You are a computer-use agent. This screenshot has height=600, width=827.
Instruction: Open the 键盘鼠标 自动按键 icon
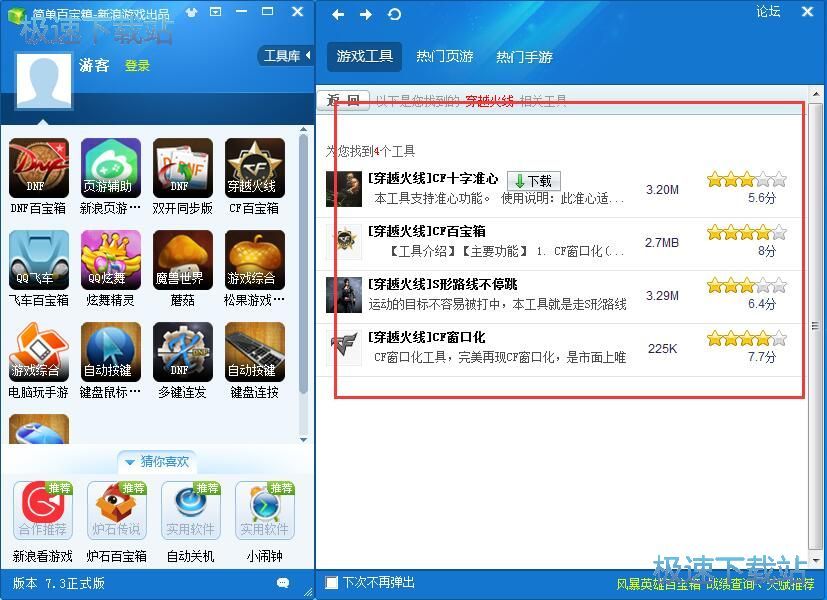click(x=111, y=352)
